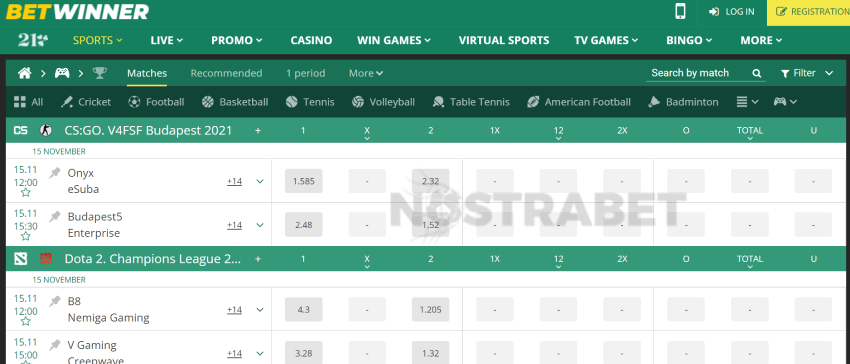Select the American Football sport icon
This screenshot has height=364, width=850.
pos(533,102)
